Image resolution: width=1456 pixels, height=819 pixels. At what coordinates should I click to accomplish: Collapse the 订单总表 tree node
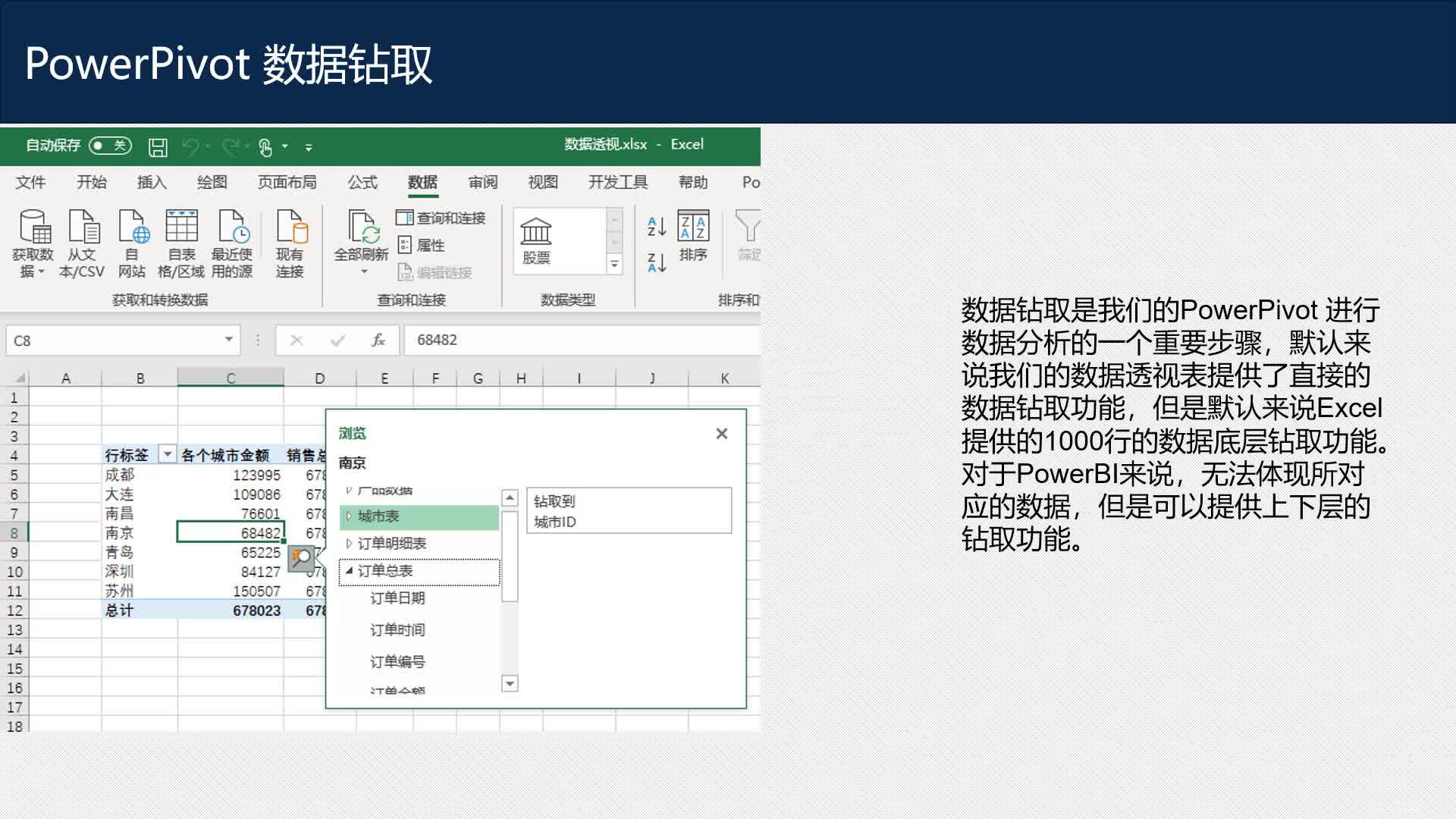349,571
